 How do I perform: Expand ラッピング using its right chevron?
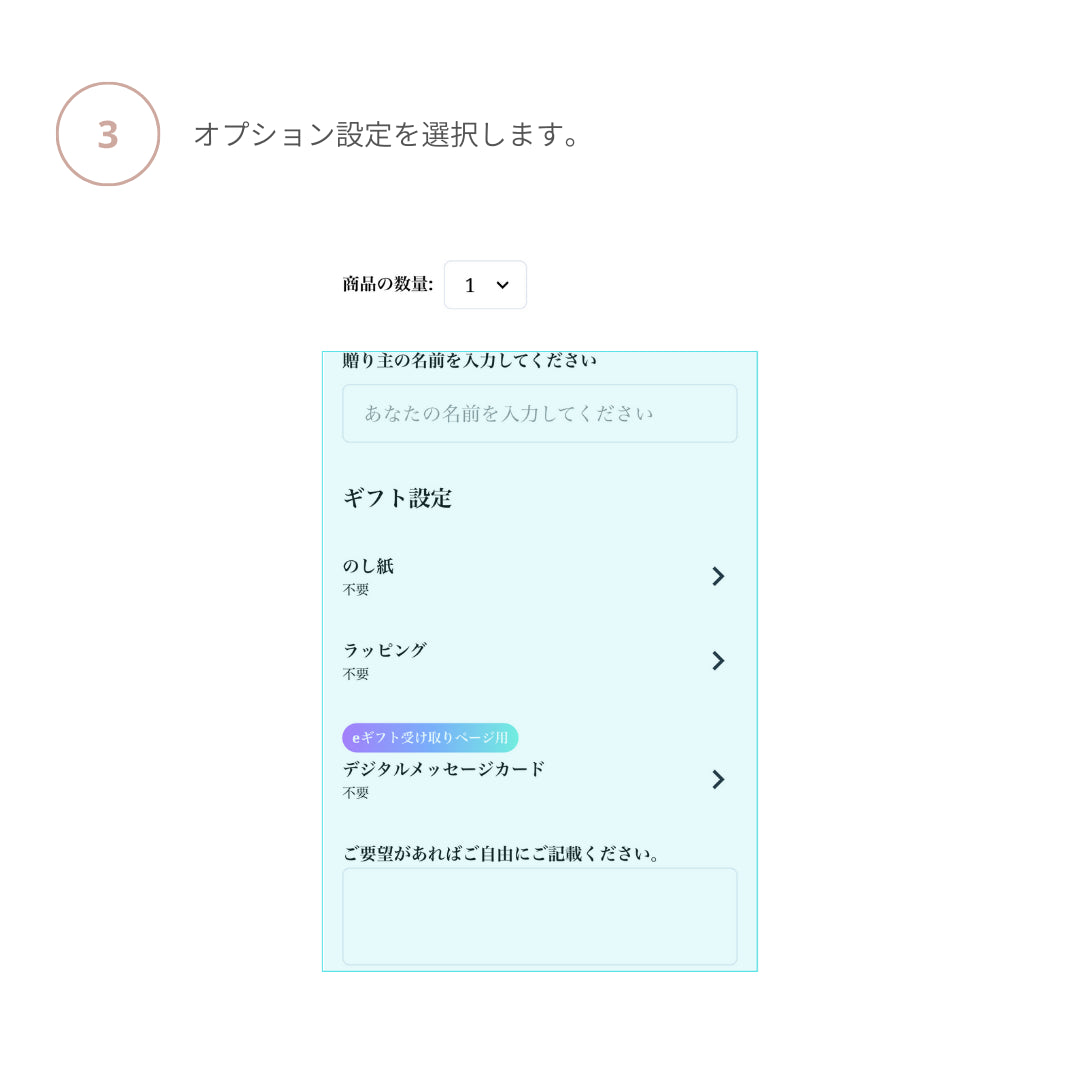(x=717, y=660)
